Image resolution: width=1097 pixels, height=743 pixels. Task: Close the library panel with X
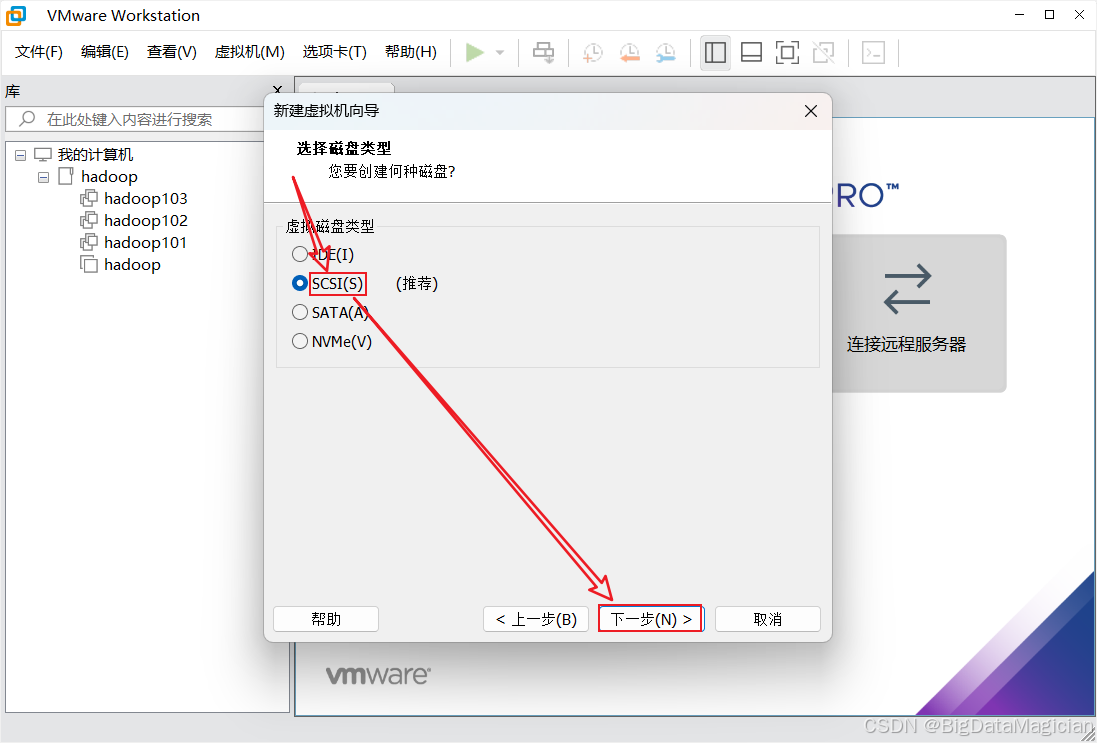[278, 90]
